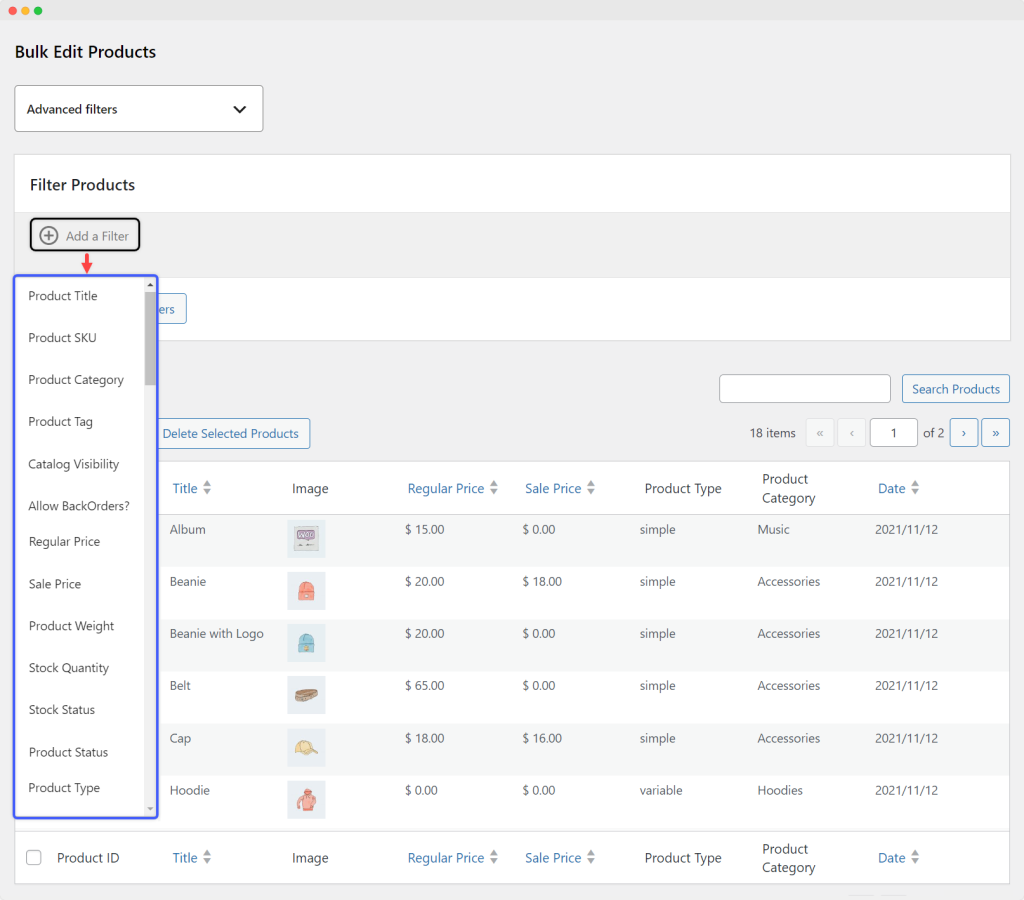The image size is (1024, 900).
Task: Jump to last page double arrow
Action: tap(995, 433)
